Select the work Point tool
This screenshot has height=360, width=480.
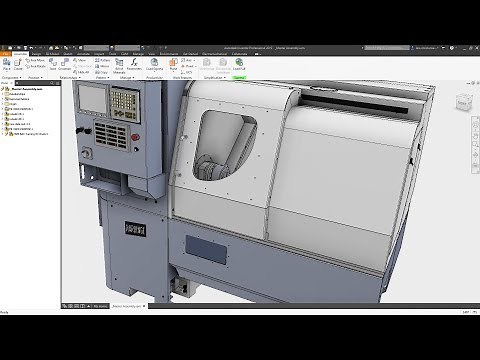pyautogui.click(x=188, y=66)
